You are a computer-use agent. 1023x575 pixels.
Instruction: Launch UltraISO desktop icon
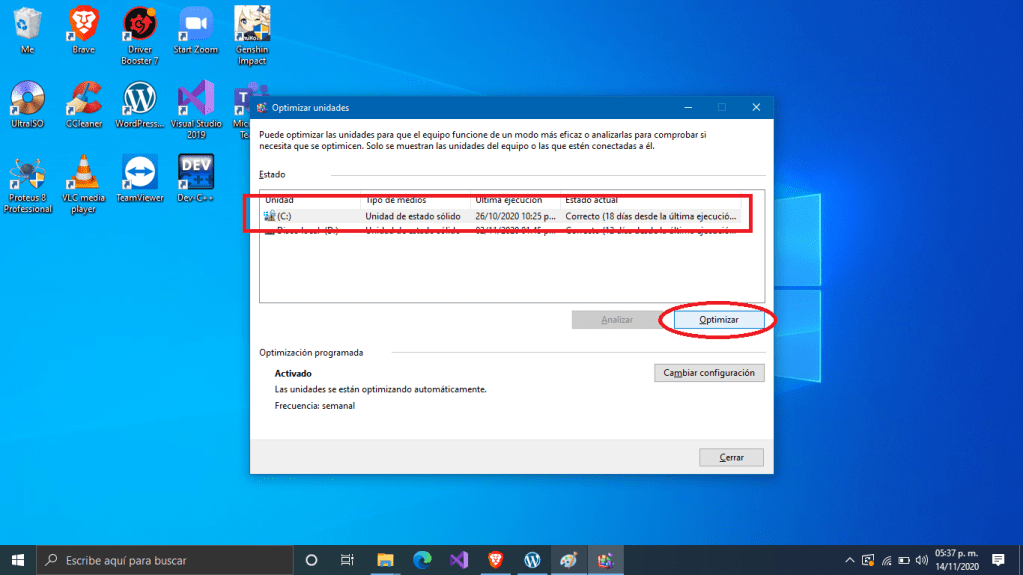pyautogui.click(x=28, y=105)
